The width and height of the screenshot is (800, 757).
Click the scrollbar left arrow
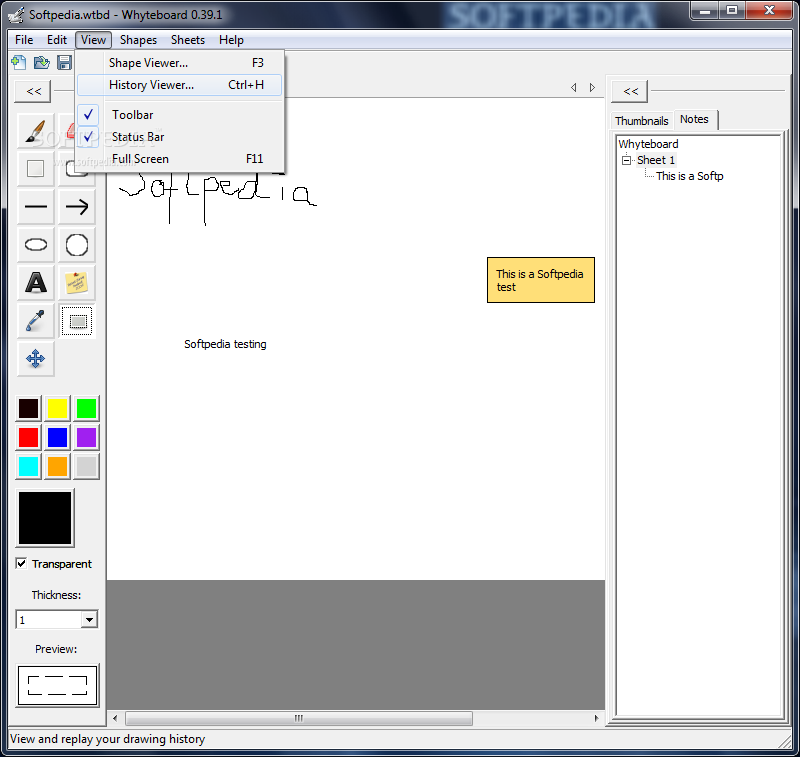click(x=115, y=718)
